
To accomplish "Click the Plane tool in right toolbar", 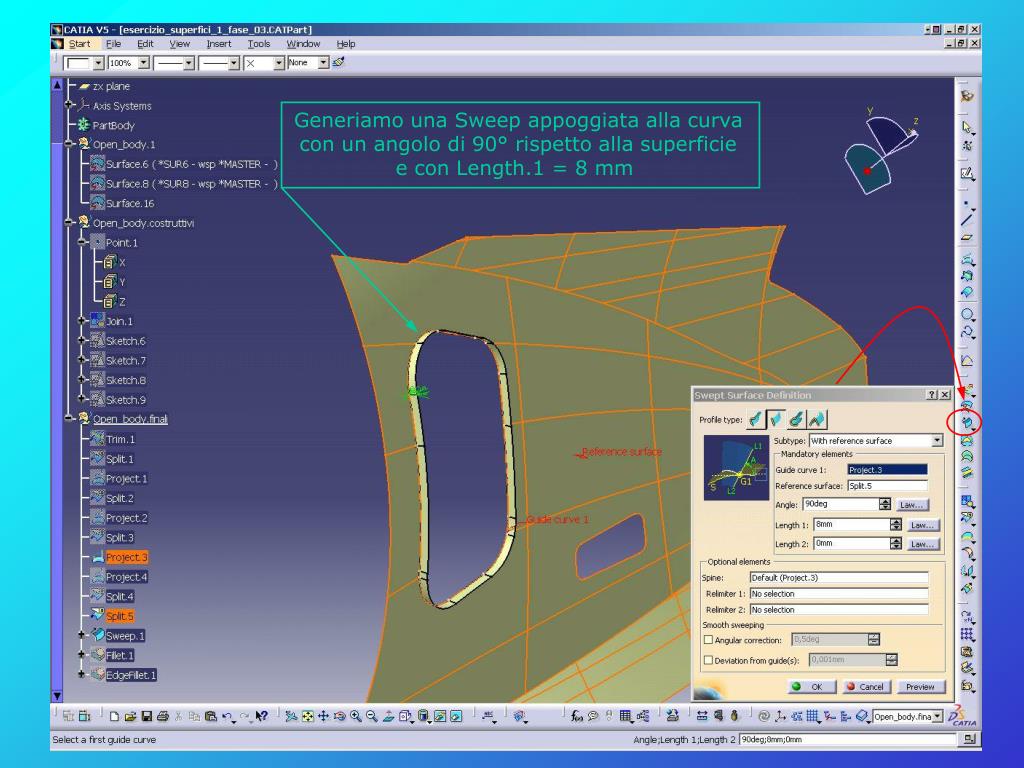I will (x=967, y=237).
